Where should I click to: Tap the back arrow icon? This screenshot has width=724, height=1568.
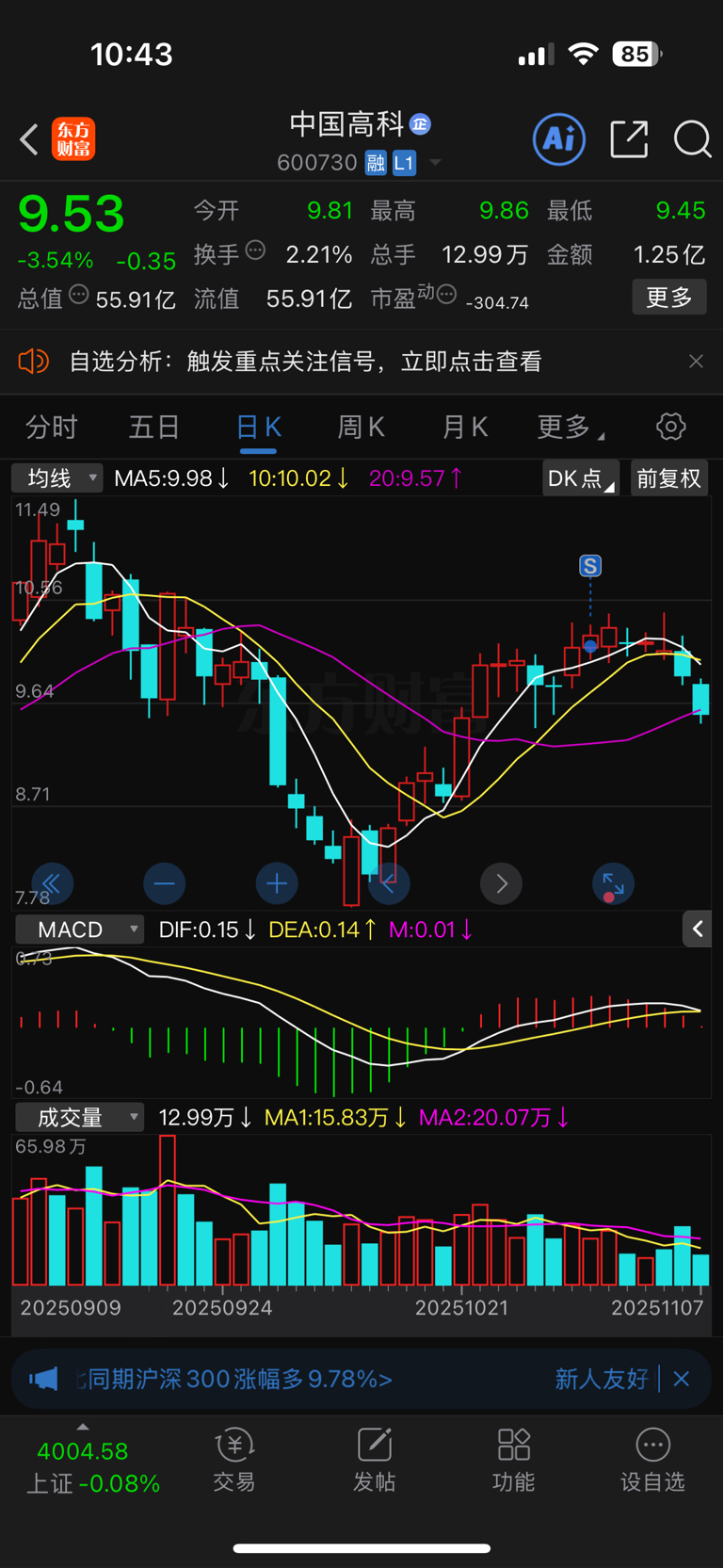tap(29, 139)
